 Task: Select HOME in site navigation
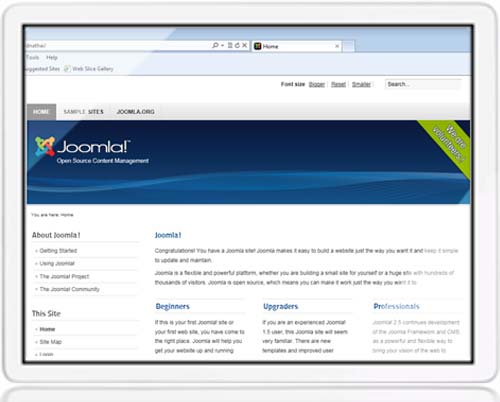pos(41,112)
